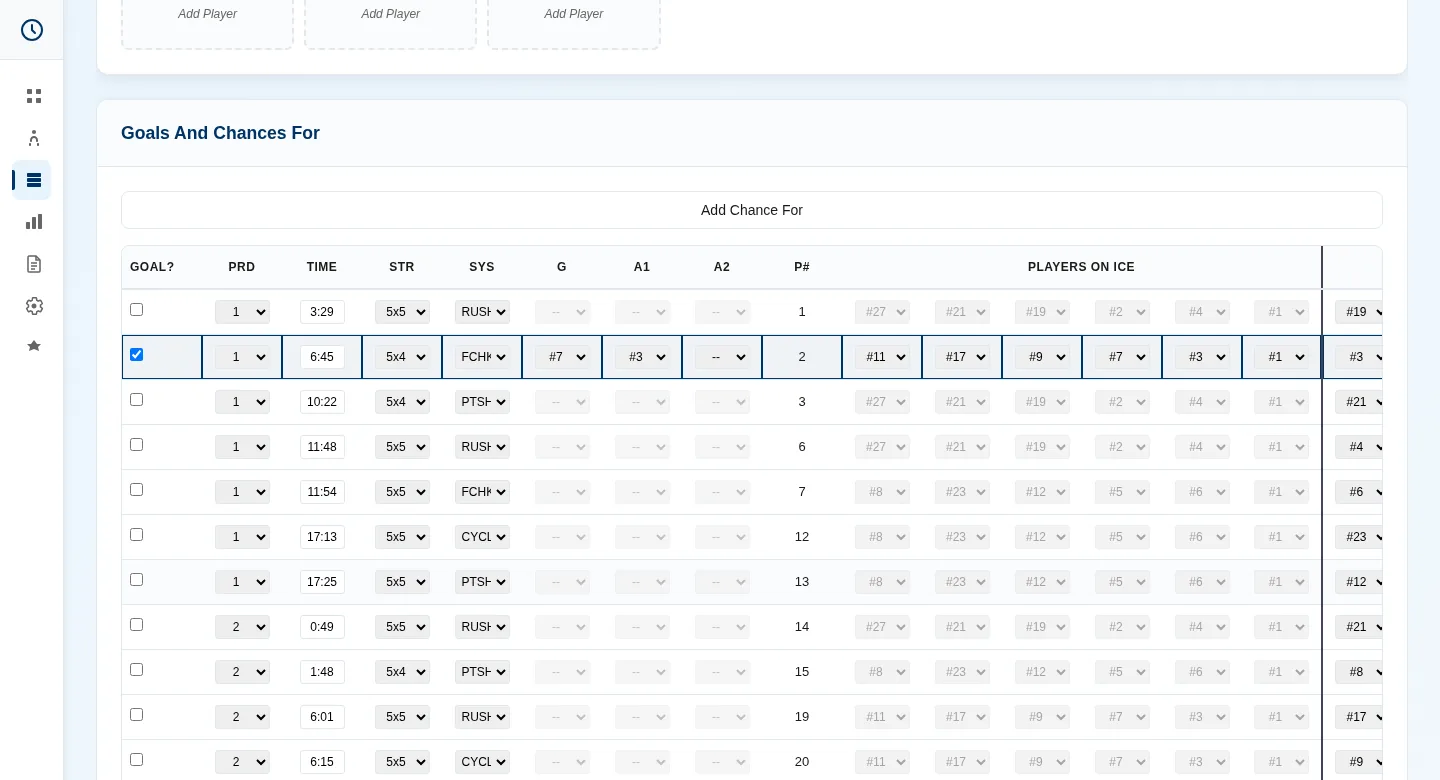Open the PTSH system dropdown in the 10:22 row

pyautogui.click(x=482, y=402)
